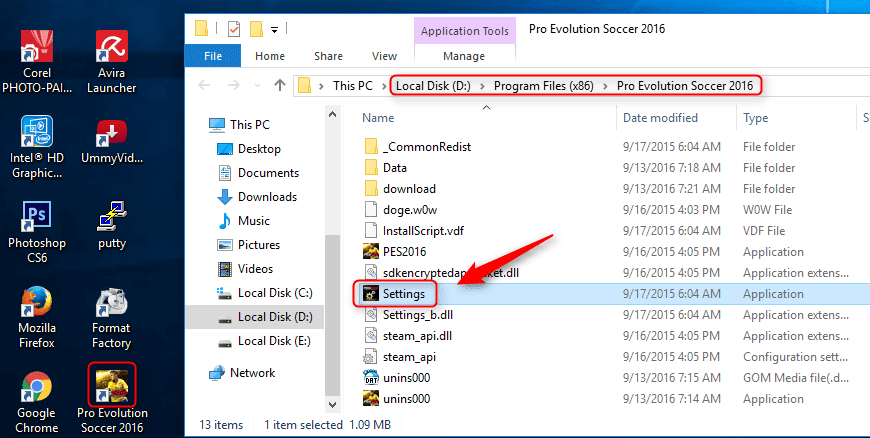Expand the chevron after This PC in the address bar

click(384, 86)
